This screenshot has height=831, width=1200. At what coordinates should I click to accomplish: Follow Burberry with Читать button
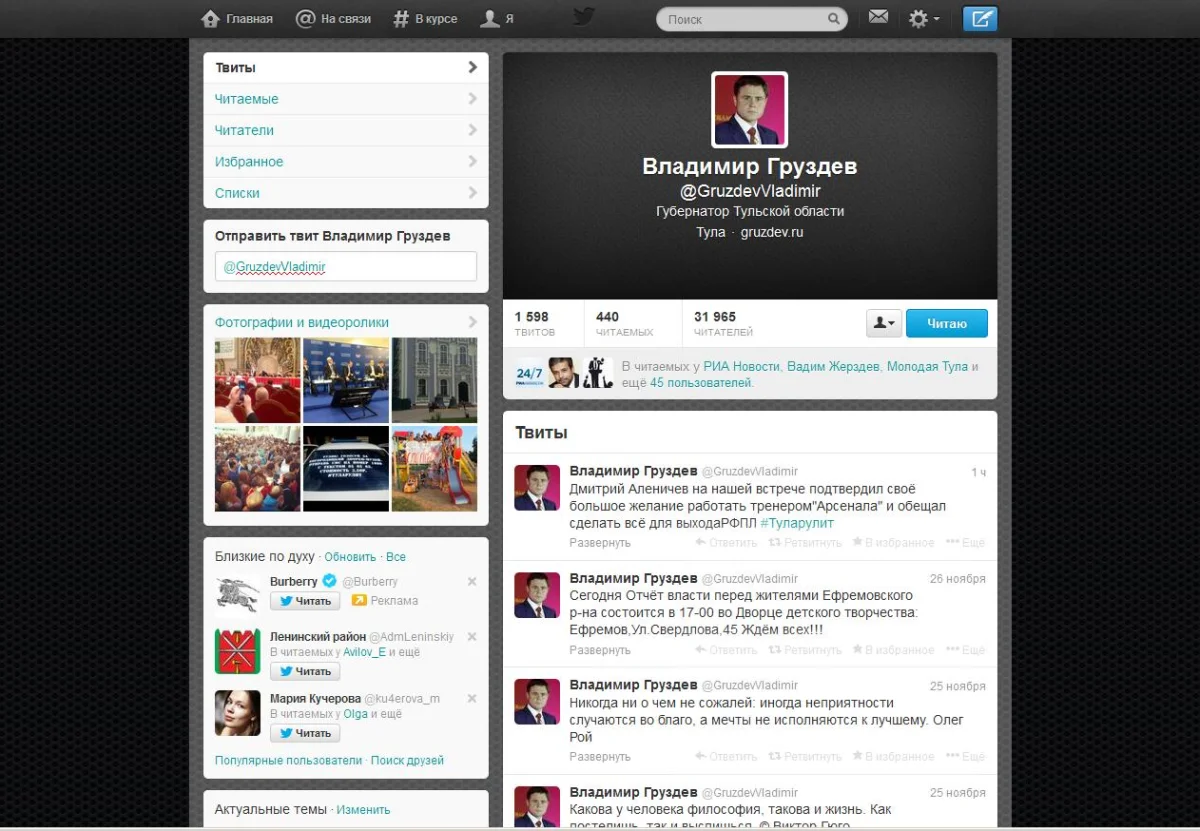point(305,601)
